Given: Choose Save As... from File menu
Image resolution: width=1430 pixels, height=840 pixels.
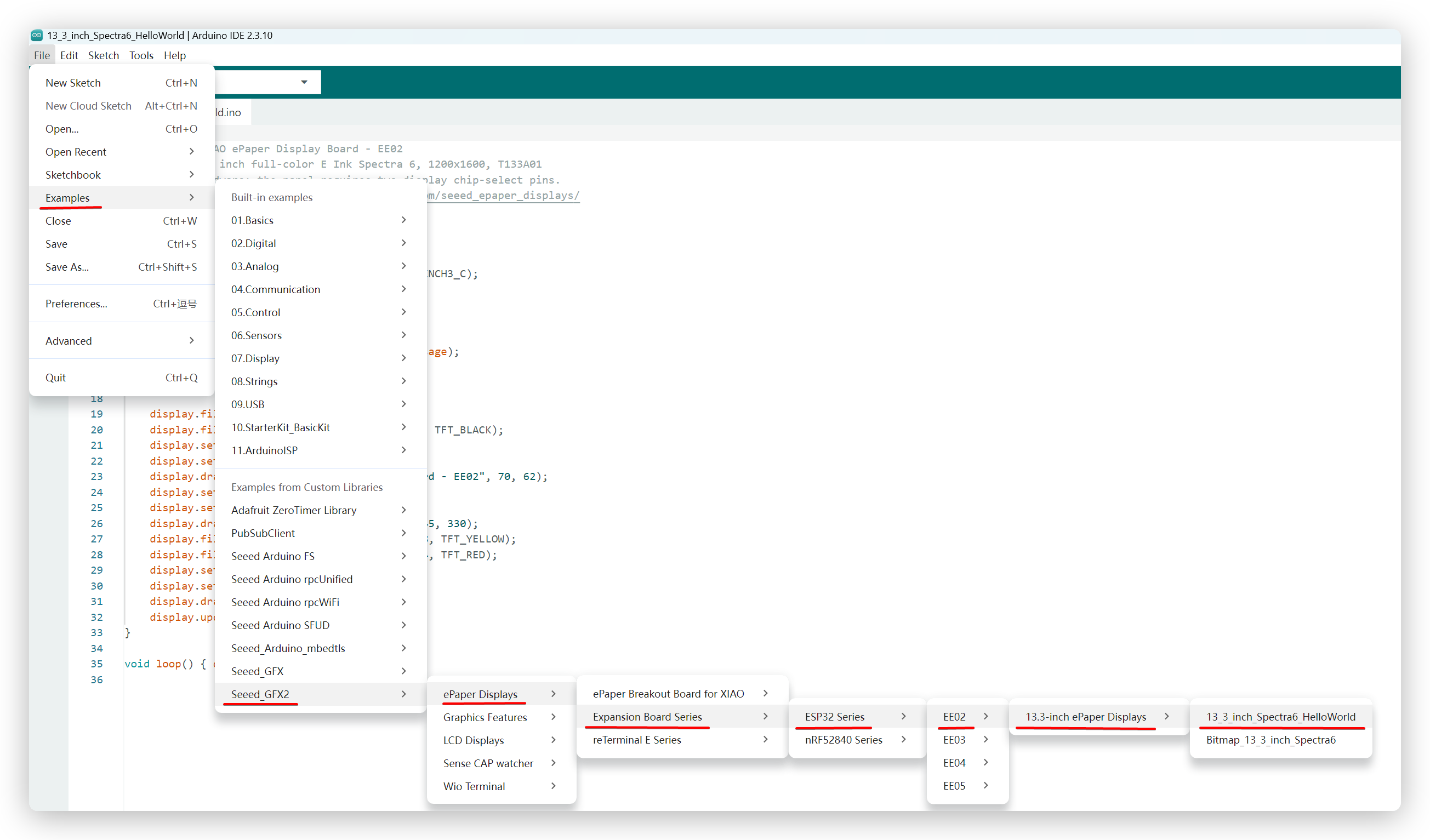Looking at the screenshot, I should click(122, 267).
